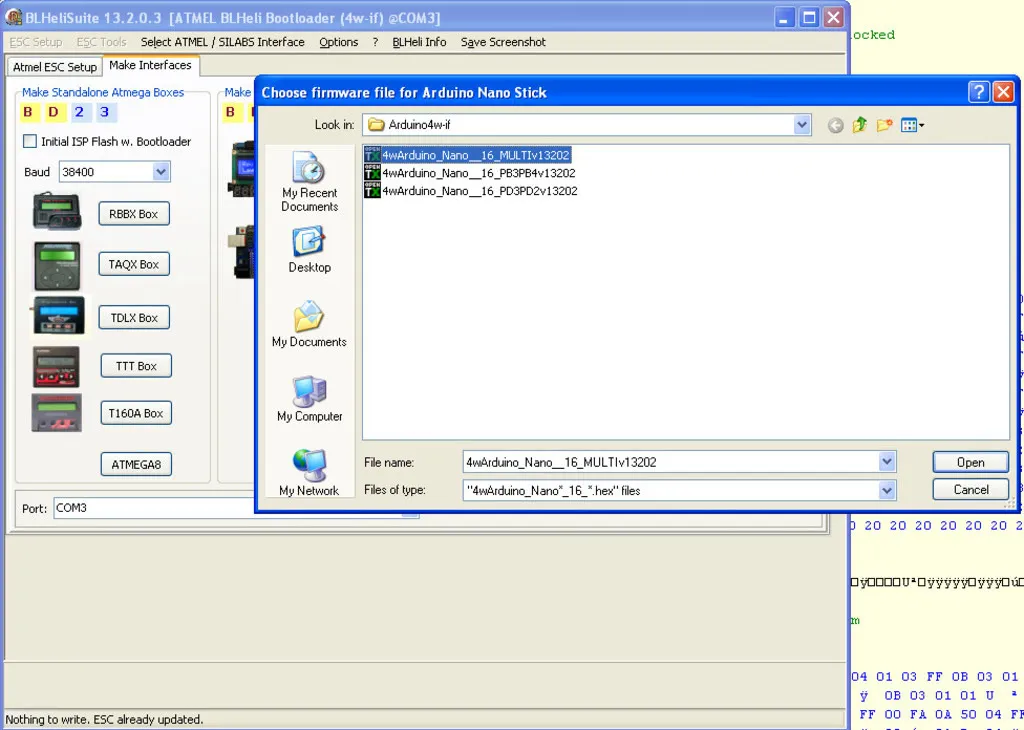Enable Initial ISP Flash w. Bootloader
The height and width of the screenshot is (730, 1024).
[x=30, y=142]
